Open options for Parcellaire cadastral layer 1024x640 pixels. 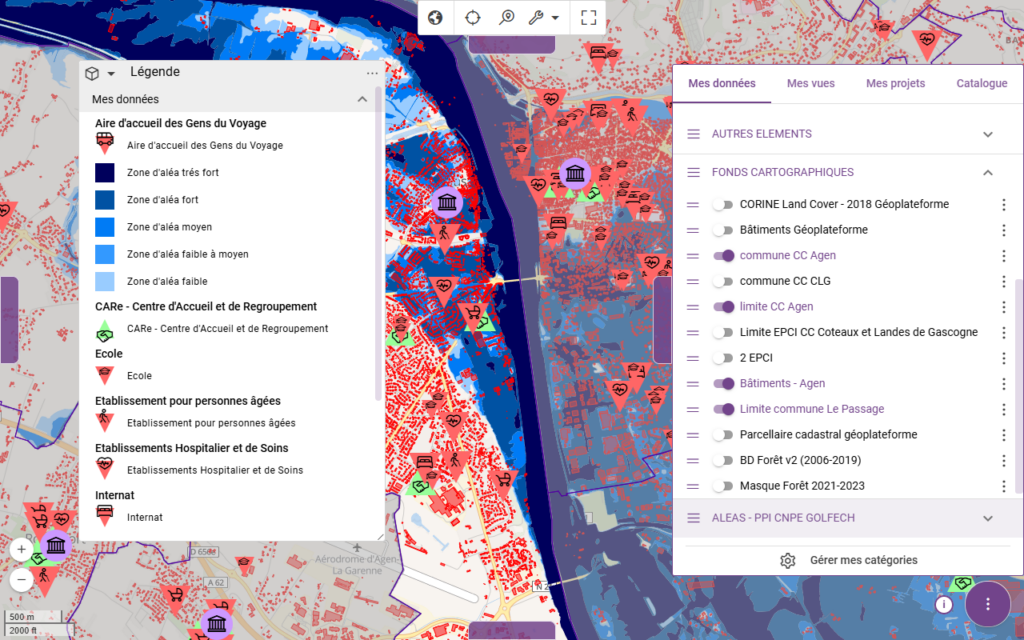(1004, 435)
